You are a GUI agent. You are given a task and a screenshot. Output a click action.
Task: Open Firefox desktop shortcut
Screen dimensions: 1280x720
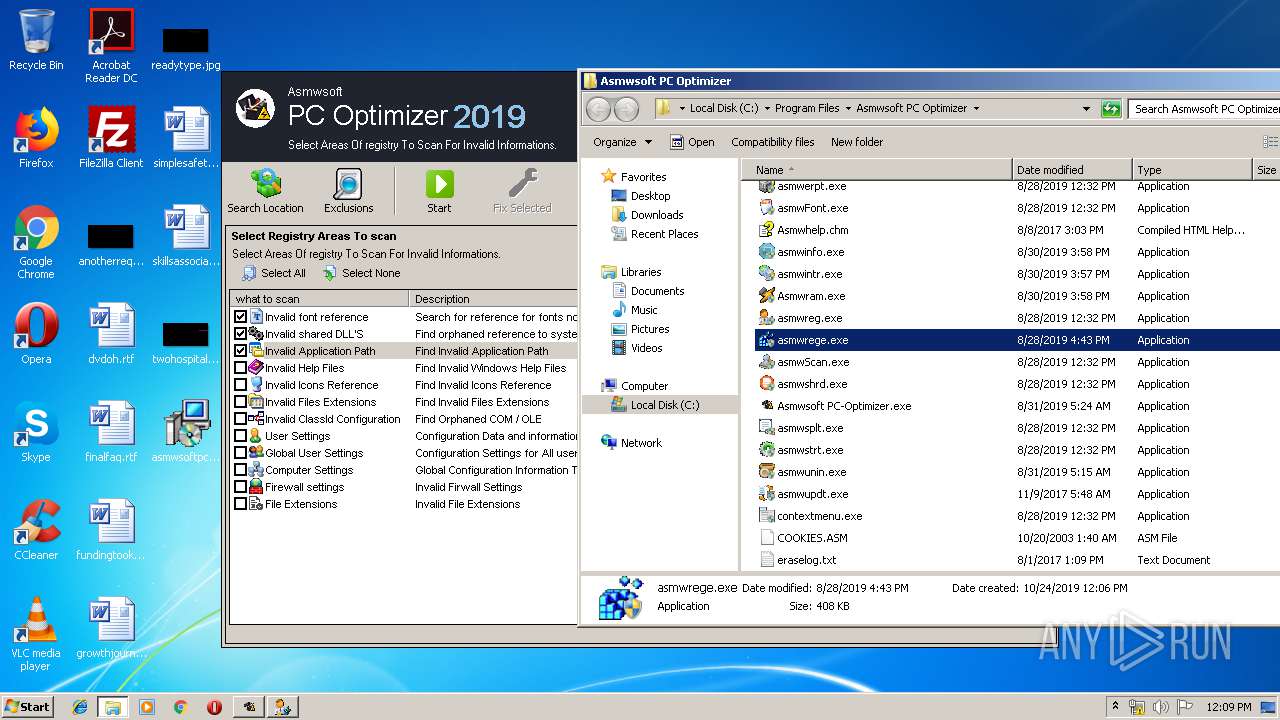tap(36, 138)
